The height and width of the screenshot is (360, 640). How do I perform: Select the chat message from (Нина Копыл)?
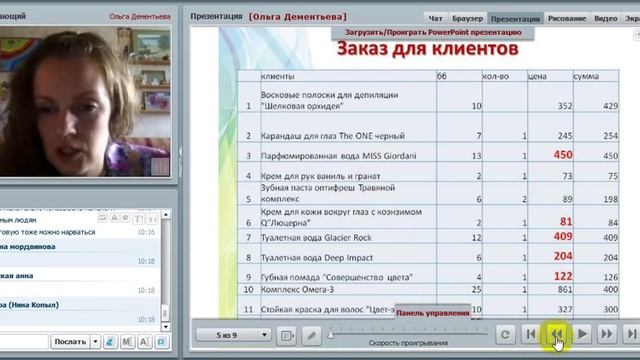(80, 311)
